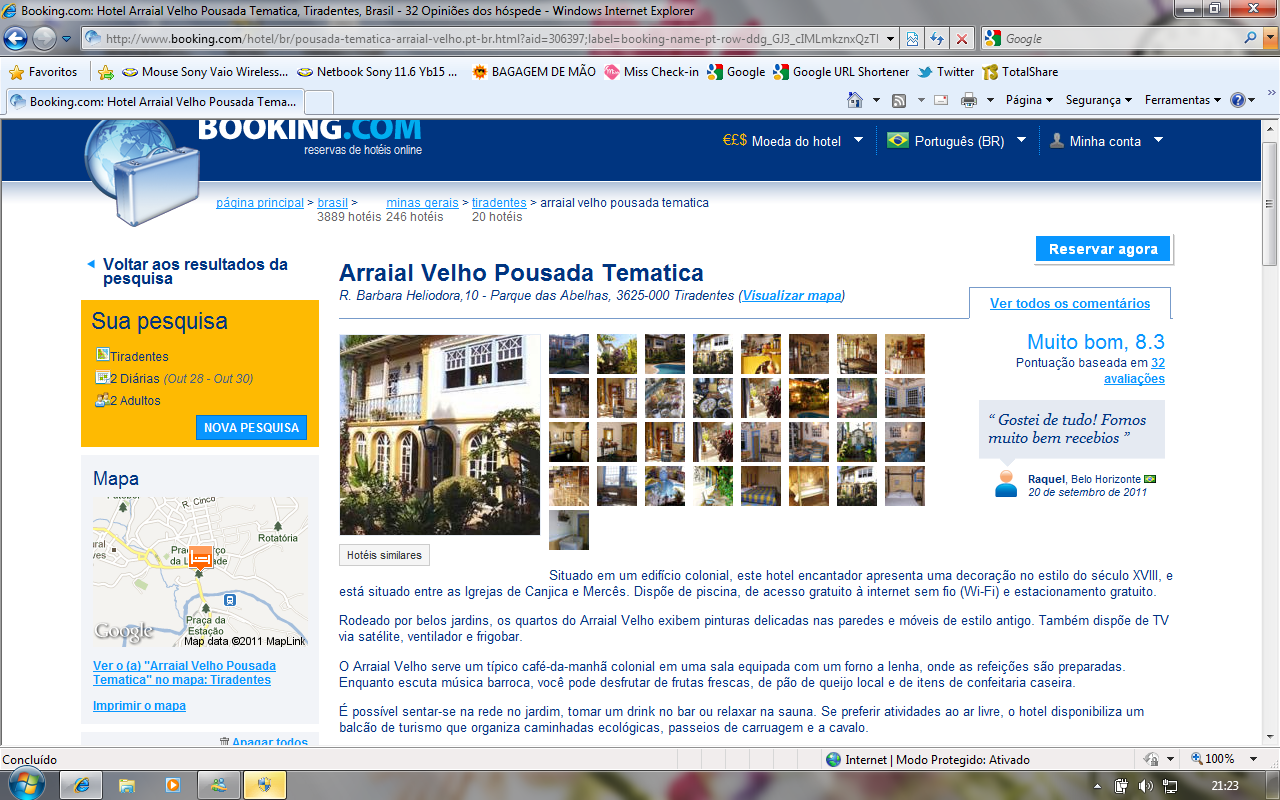Click the search magnifier icon in Google box
The width and height of the screenshot is (1280, 800).
click(x=1250, y=39)
